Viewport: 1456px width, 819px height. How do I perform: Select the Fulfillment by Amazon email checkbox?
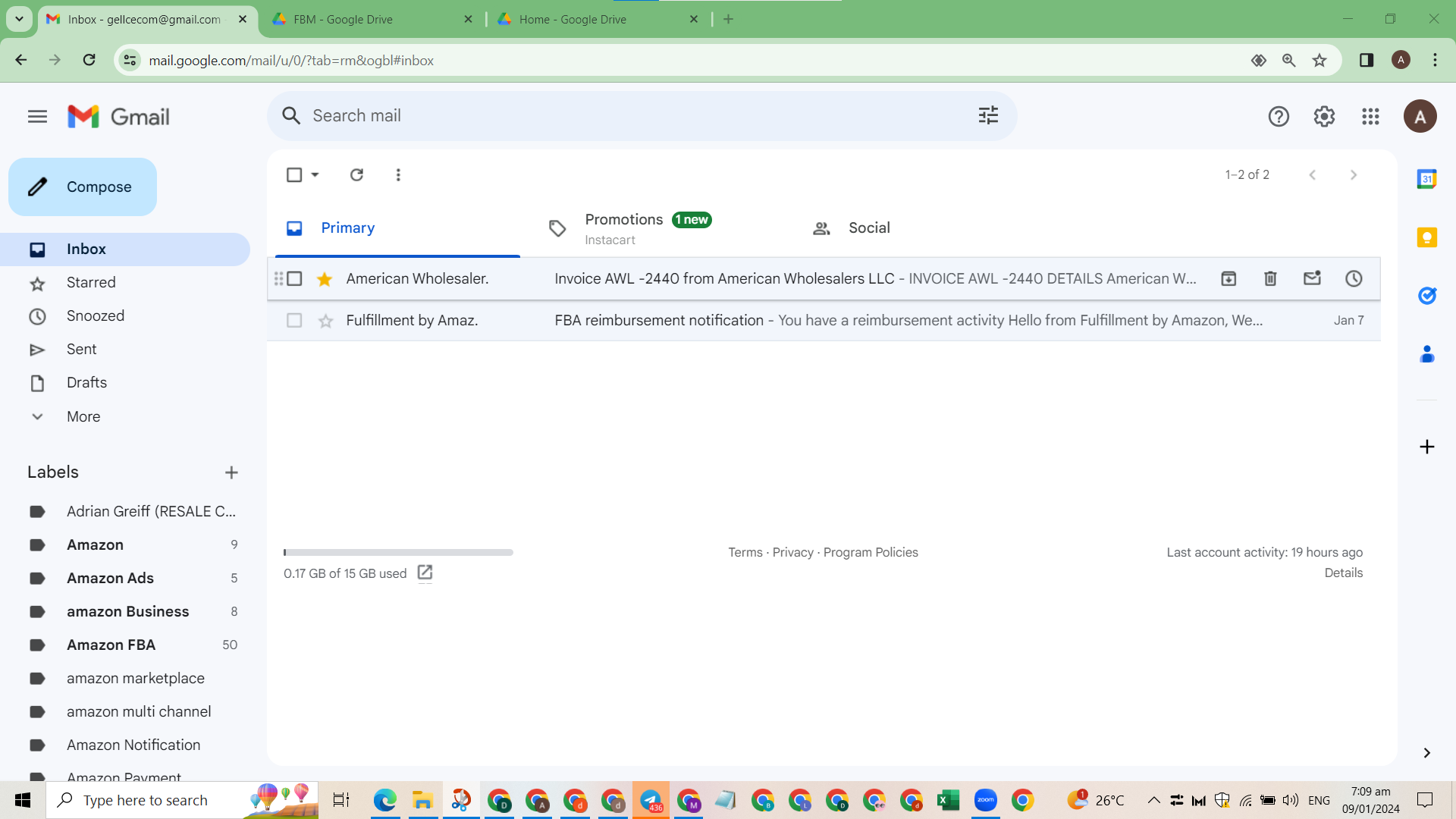tap(294, 320)
